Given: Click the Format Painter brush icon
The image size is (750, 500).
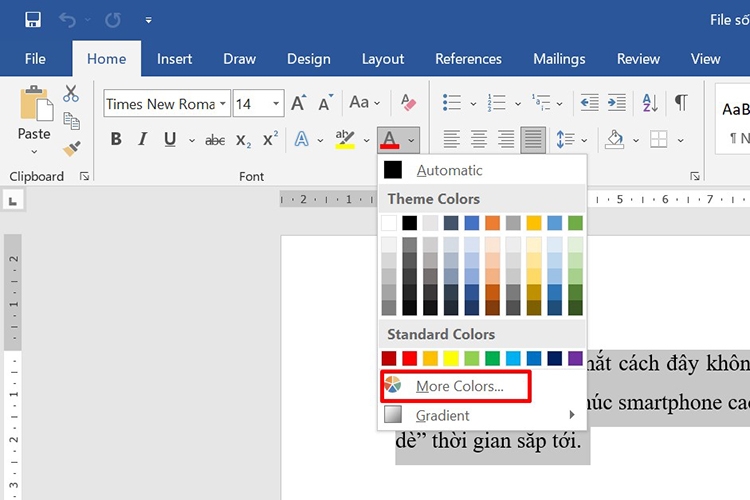Looking at the screenshot, I should click(x=72, y=148).
